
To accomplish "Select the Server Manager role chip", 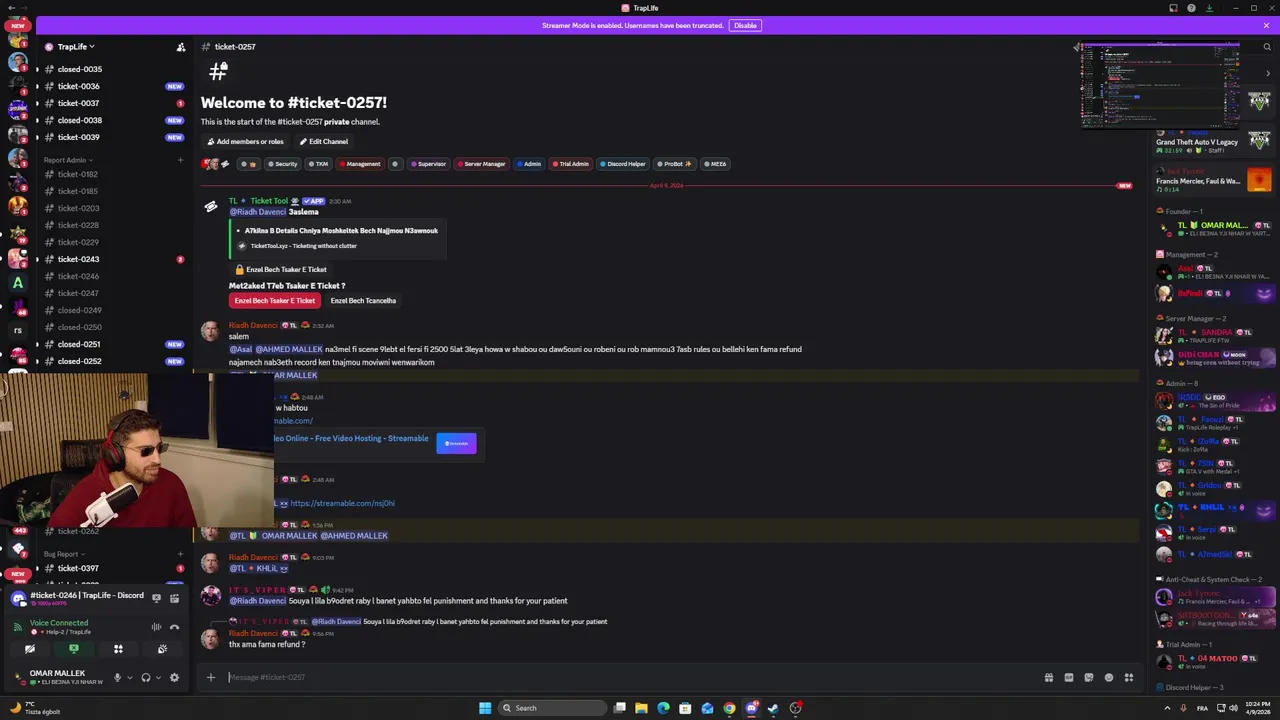I will (482, 164).
